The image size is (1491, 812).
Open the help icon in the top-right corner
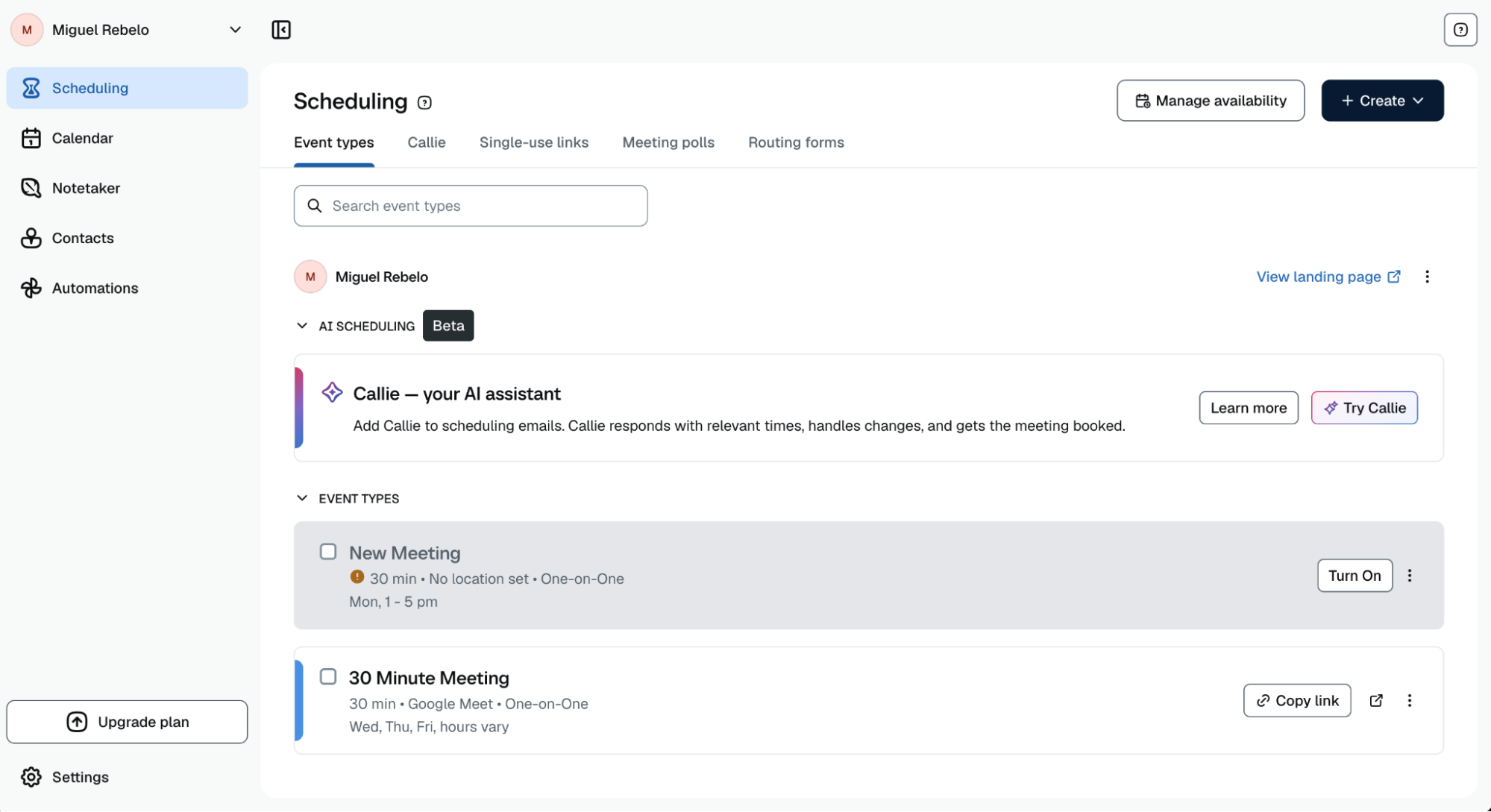1460,30
